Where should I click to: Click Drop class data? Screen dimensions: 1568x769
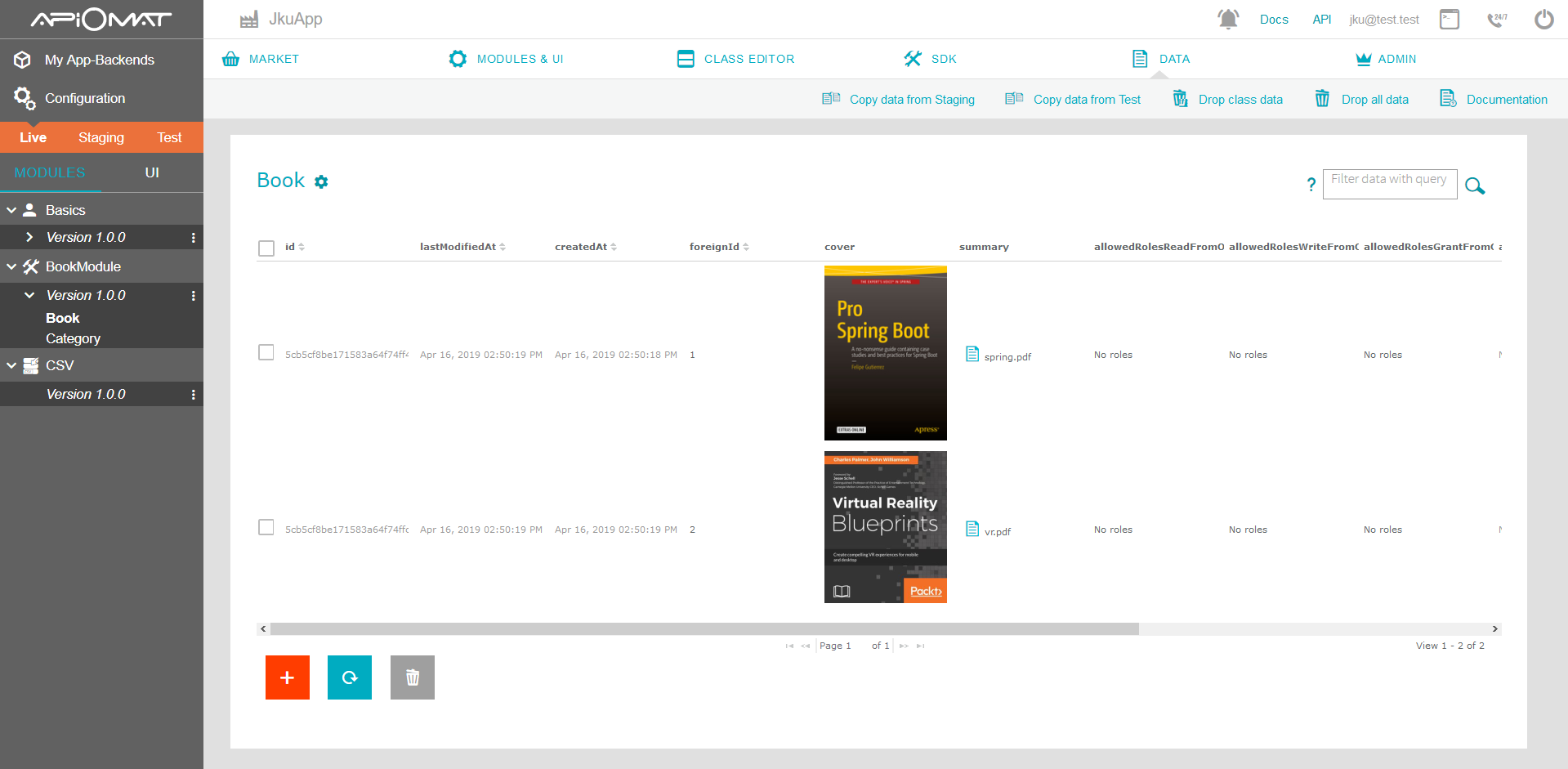point(1228,100)
